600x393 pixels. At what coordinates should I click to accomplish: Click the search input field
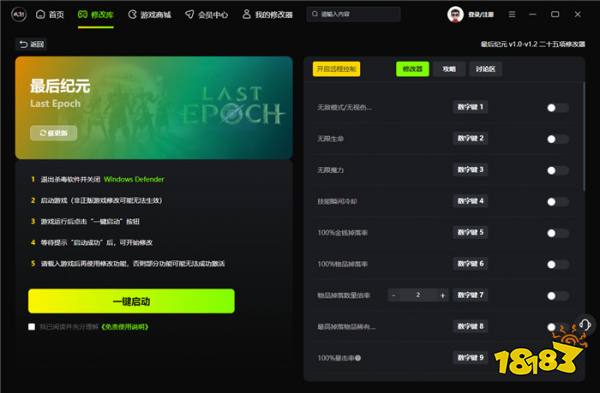[353, 14]
